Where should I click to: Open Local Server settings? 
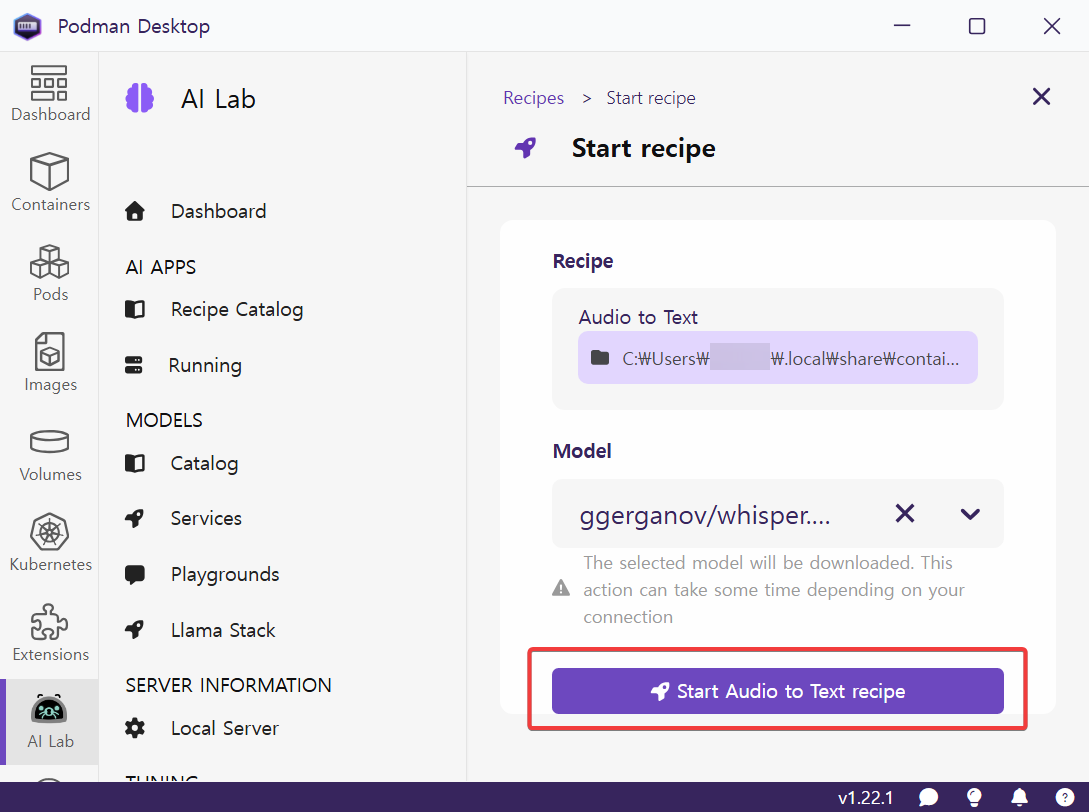(x=224, y=728)
